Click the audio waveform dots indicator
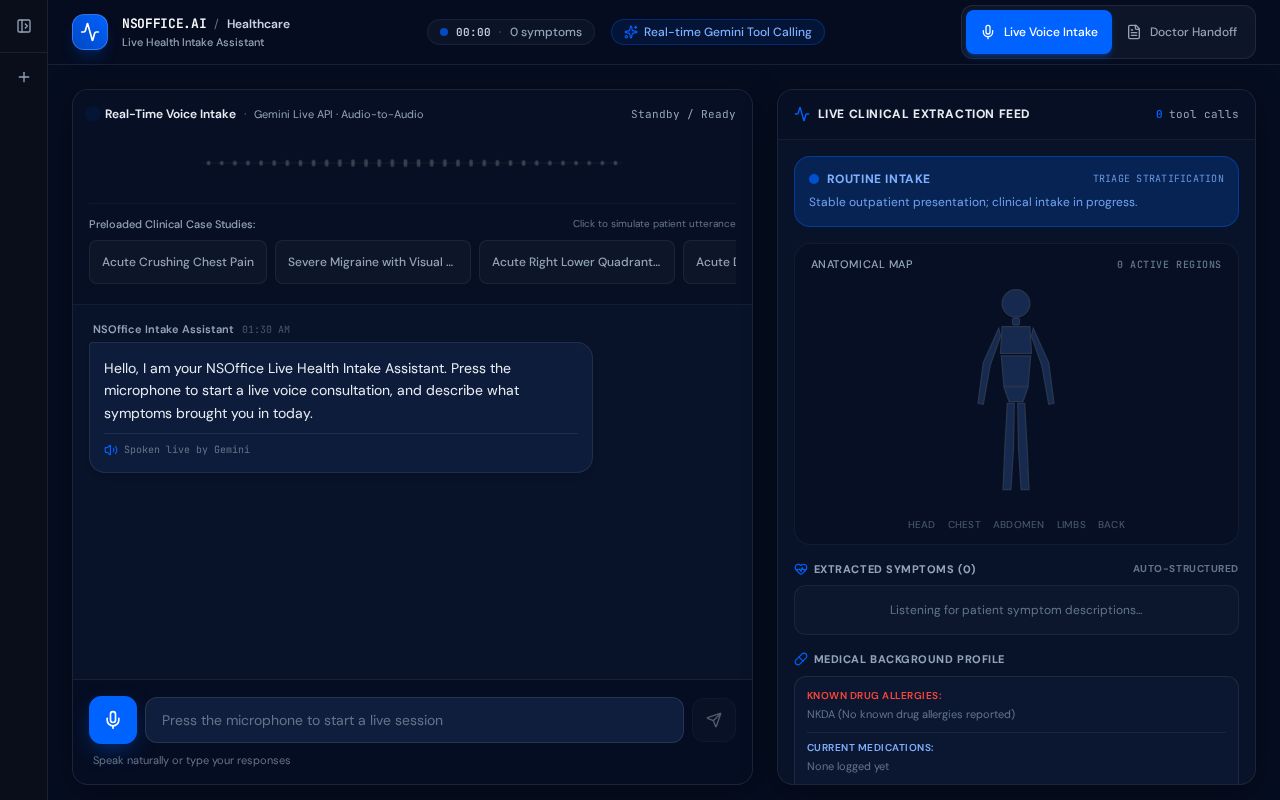Screen dimensions: 1280x800 tap(412, 163)
